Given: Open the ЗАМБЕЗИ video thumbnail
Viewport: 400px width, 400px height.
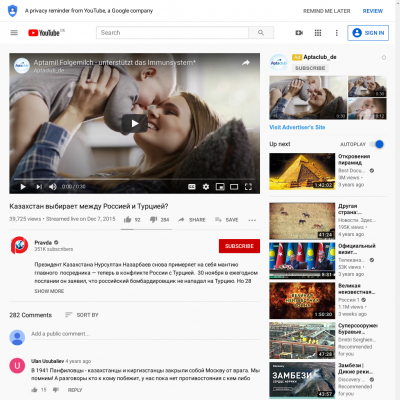Looking at the screenshot, I should pos(302,380).
